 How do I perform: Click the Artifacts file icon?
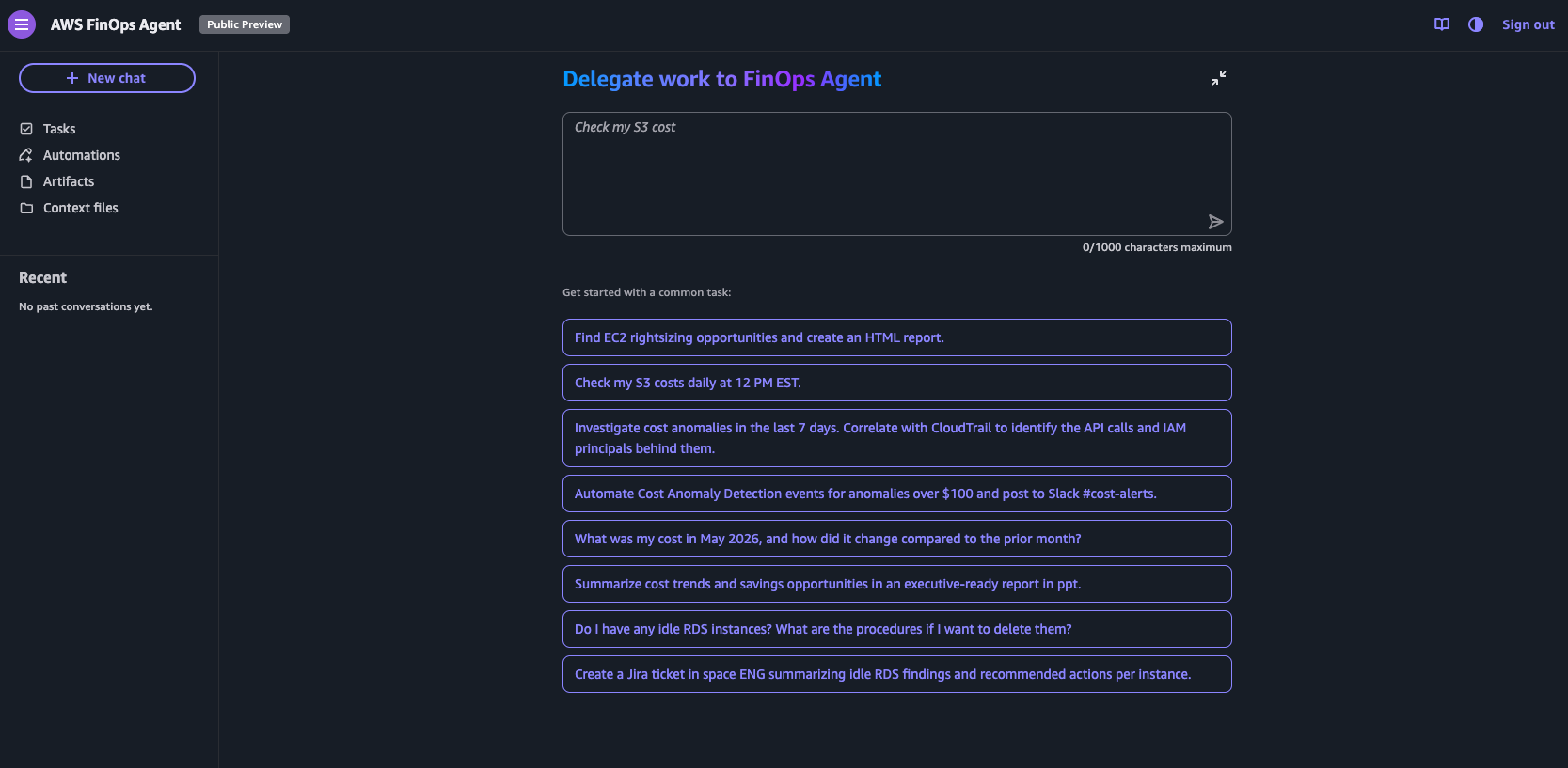(26, 181)
